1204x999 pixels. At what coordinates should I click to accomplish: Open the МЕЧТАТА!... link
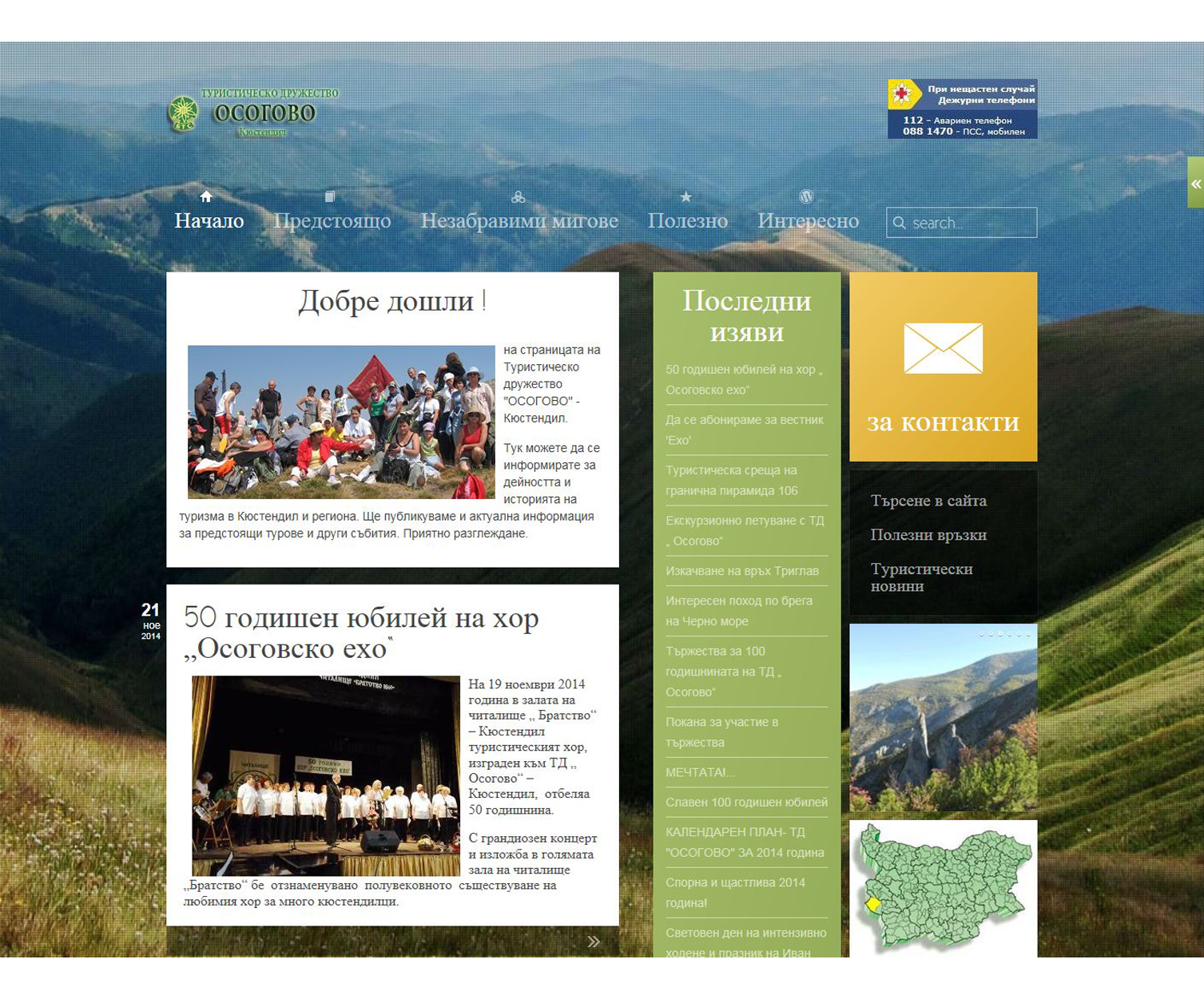tap(700, 772)
